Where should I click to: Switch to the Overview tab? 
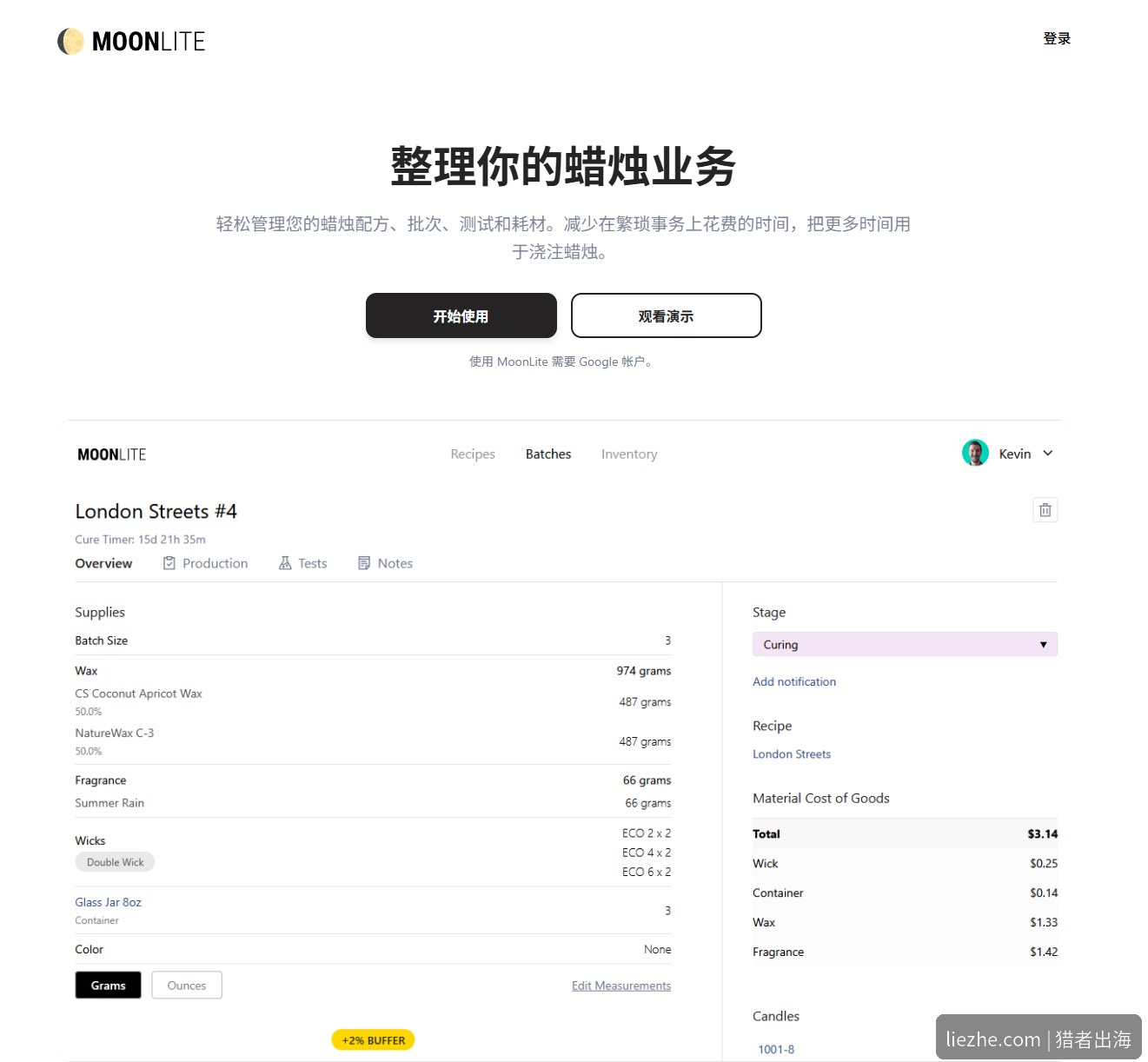tap(103, 563)
